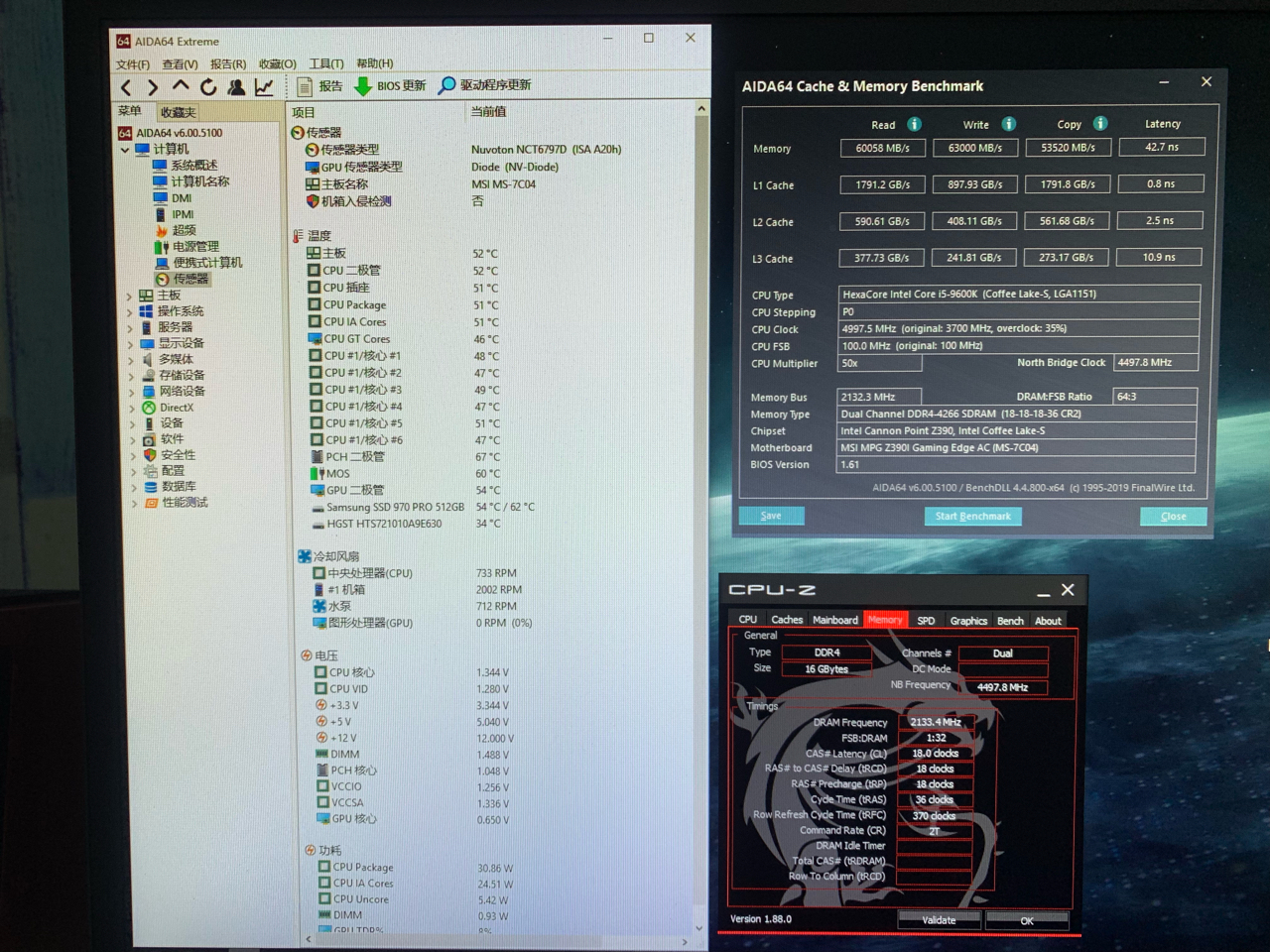
Task: Launch 驱动程序更新 driver update
Action: (x=485, y=85)
